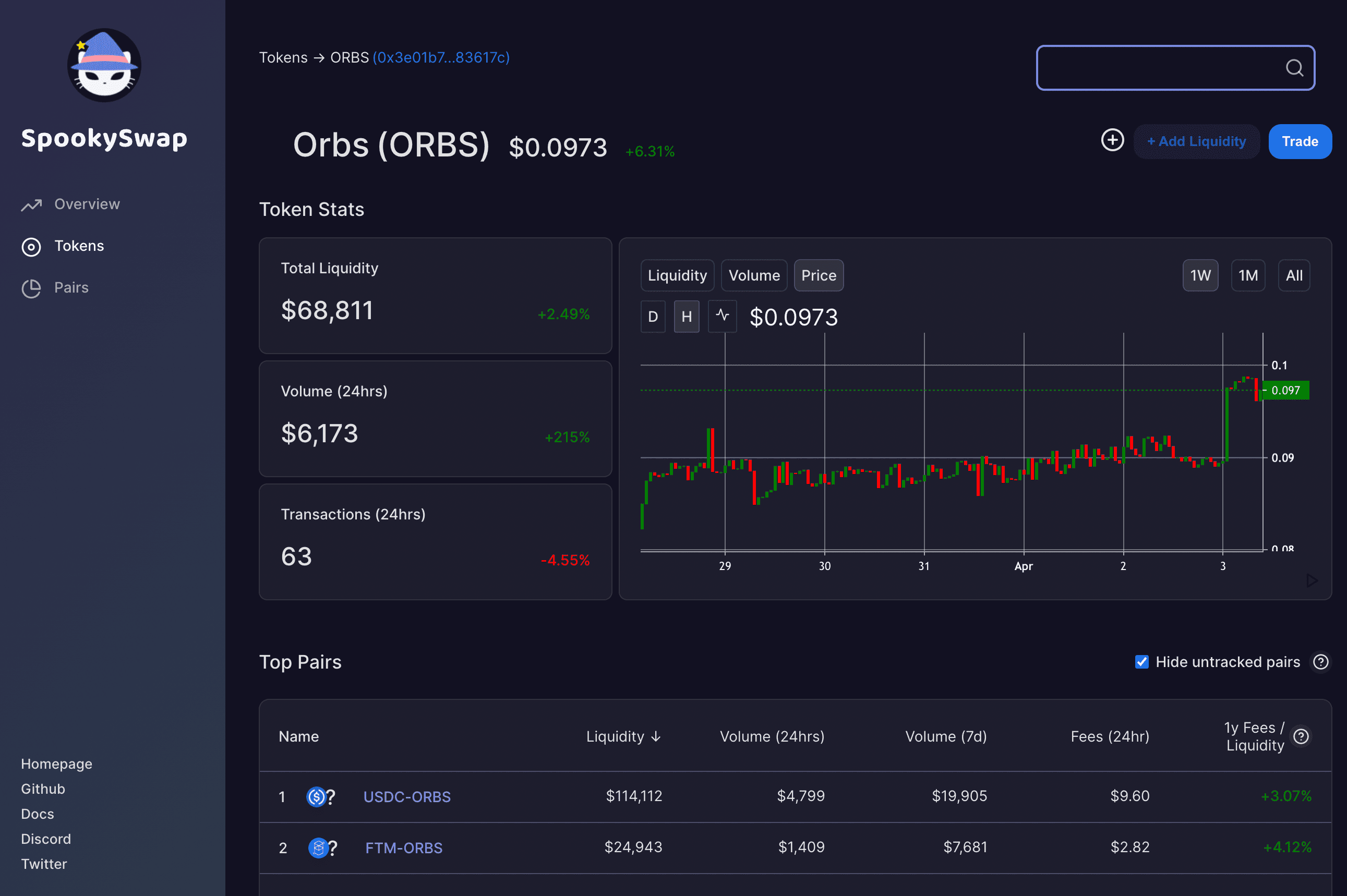Click the Orbs (ORBS) token title
The width and height of the screenshot is (1347, 896).
[x=391, y=145]
